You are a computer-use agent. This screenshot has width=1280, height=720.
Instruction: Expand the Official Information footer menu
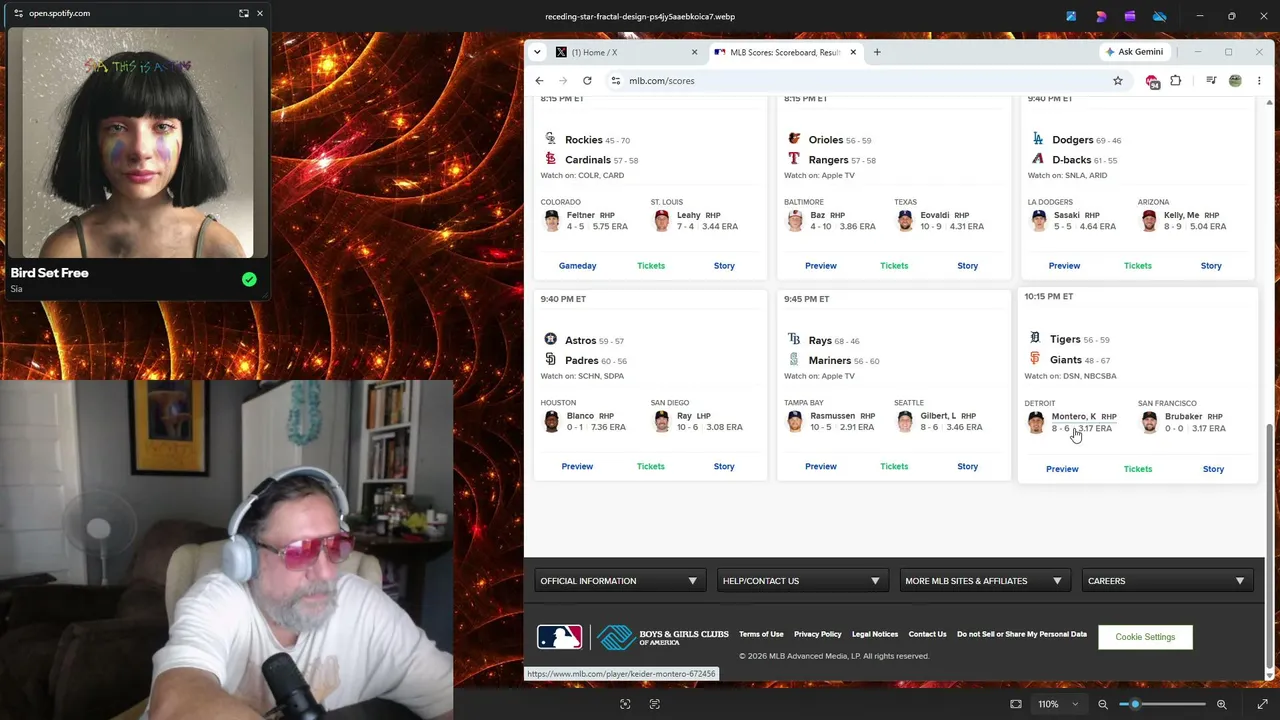pos(619,581)
